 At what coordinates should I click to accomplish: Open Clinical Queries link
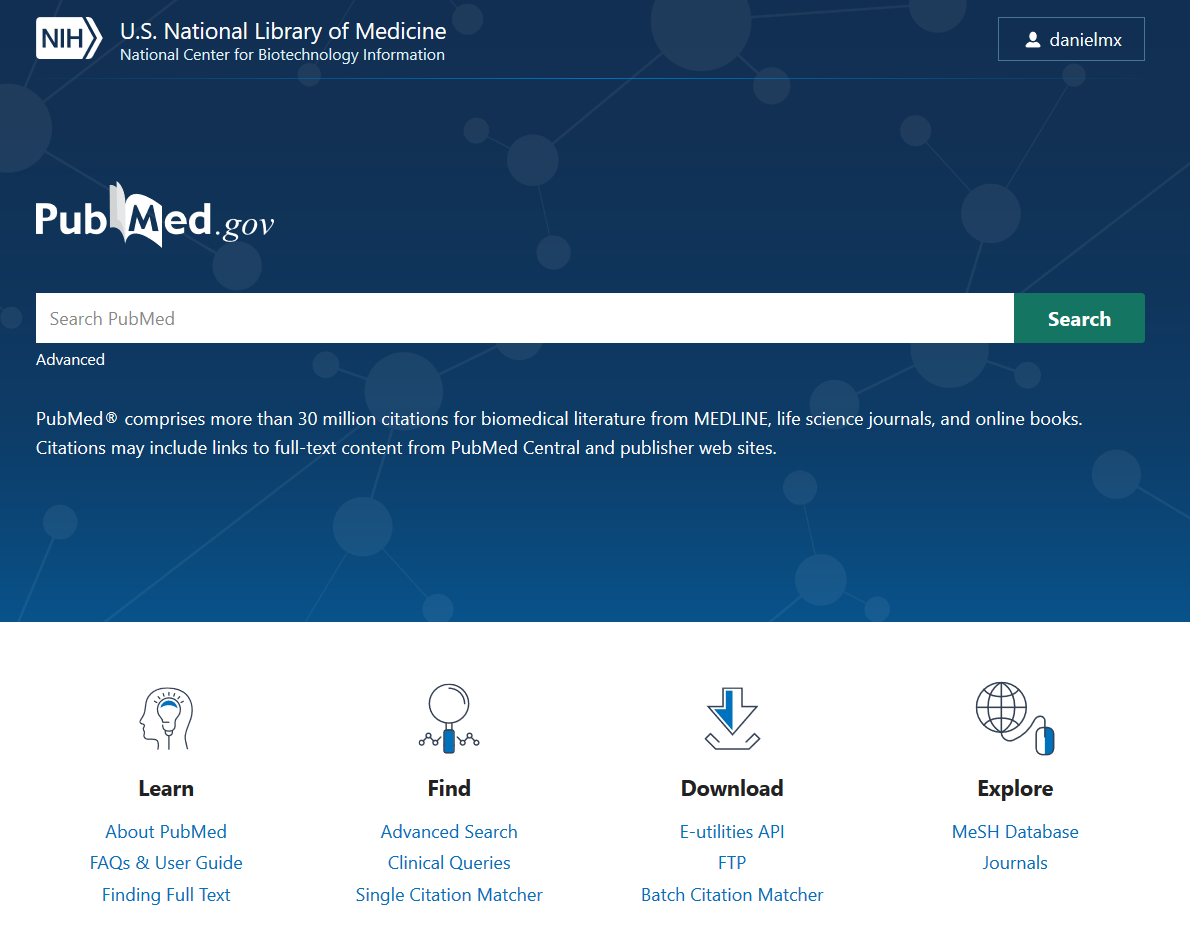(x=449, y=863)
